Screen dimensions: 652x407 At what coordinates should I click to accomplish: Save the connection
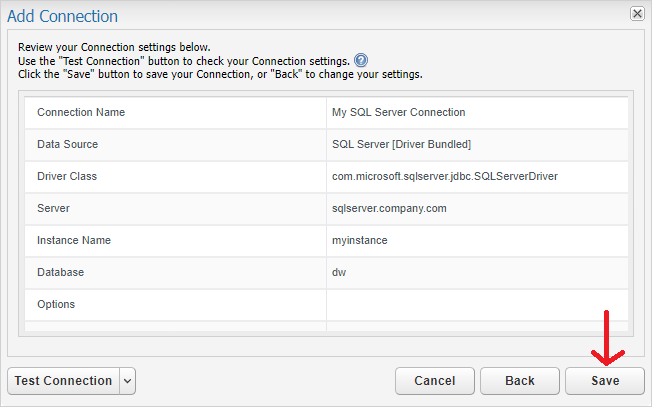(x=605, y=381)
